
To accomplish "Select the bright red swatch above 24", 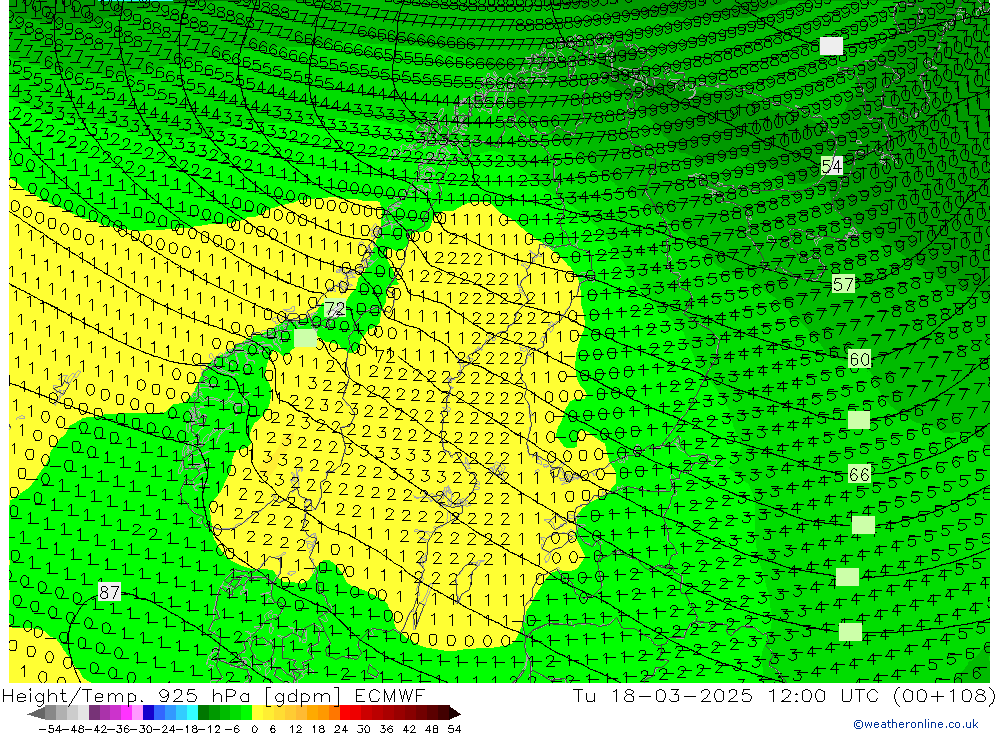I will tap(345, 712).
